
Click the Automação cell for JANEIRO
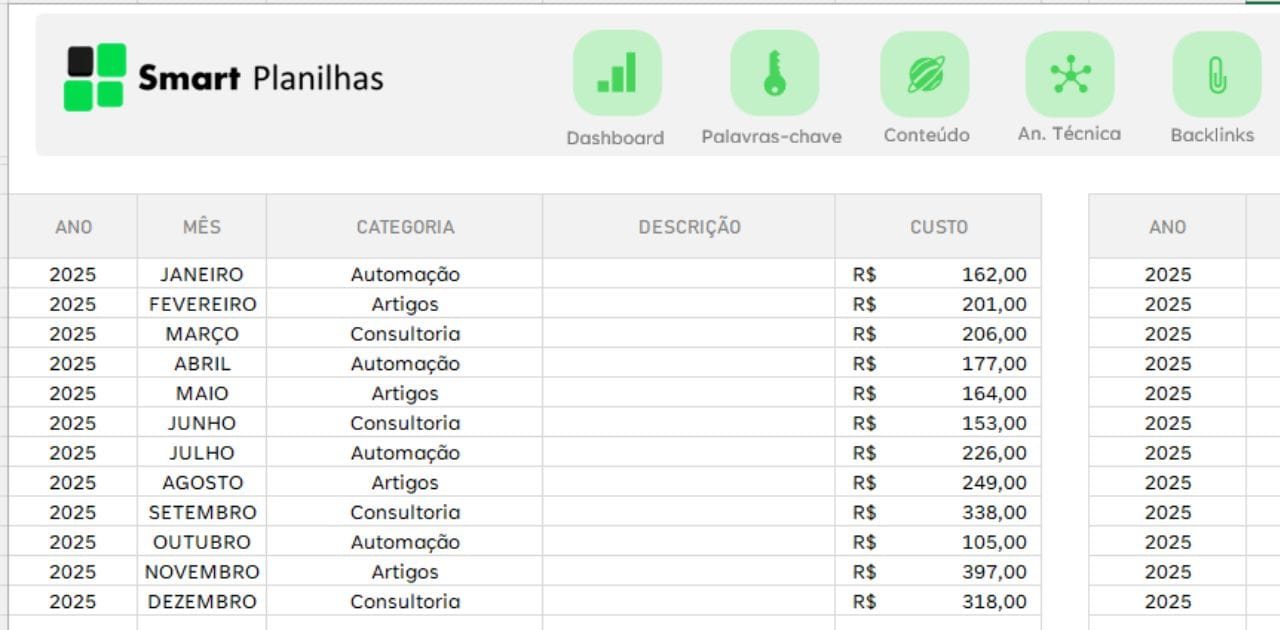(404, 274)
